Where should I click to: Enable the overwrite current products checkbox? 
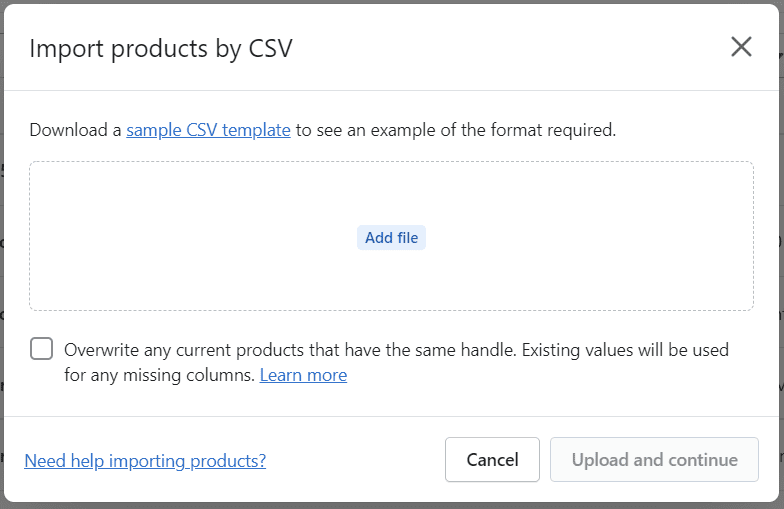point(42,348)
